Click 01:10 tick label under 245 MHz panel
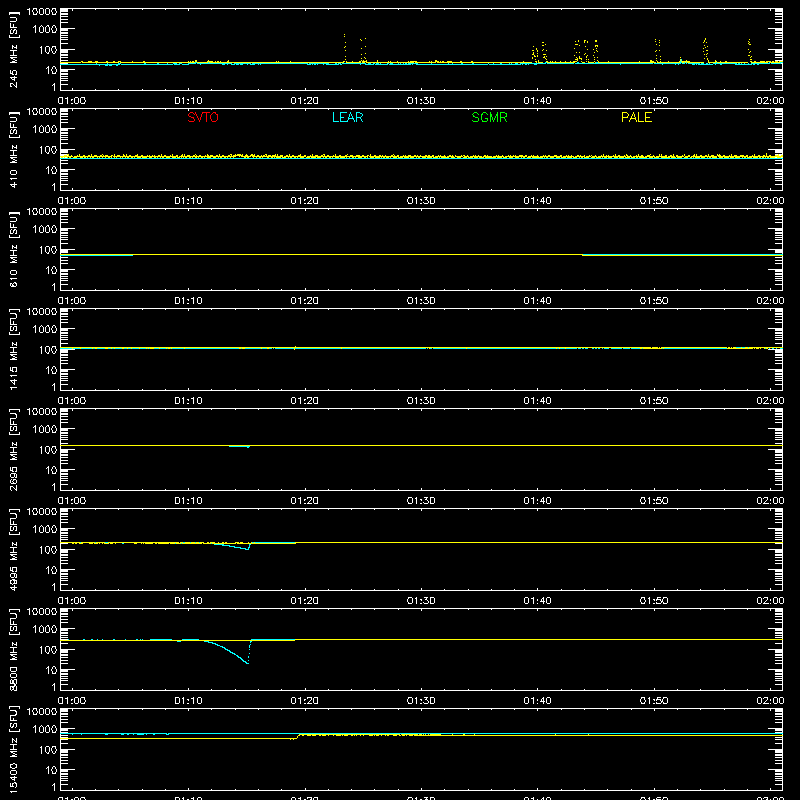 point(188,101)
